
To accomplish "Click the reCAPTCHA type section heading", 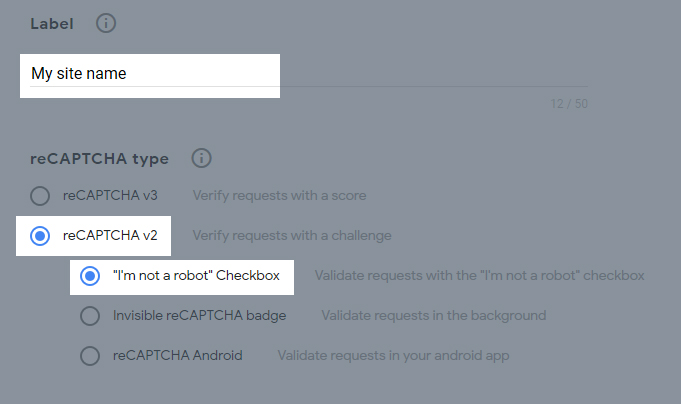I will pos(99,159).
